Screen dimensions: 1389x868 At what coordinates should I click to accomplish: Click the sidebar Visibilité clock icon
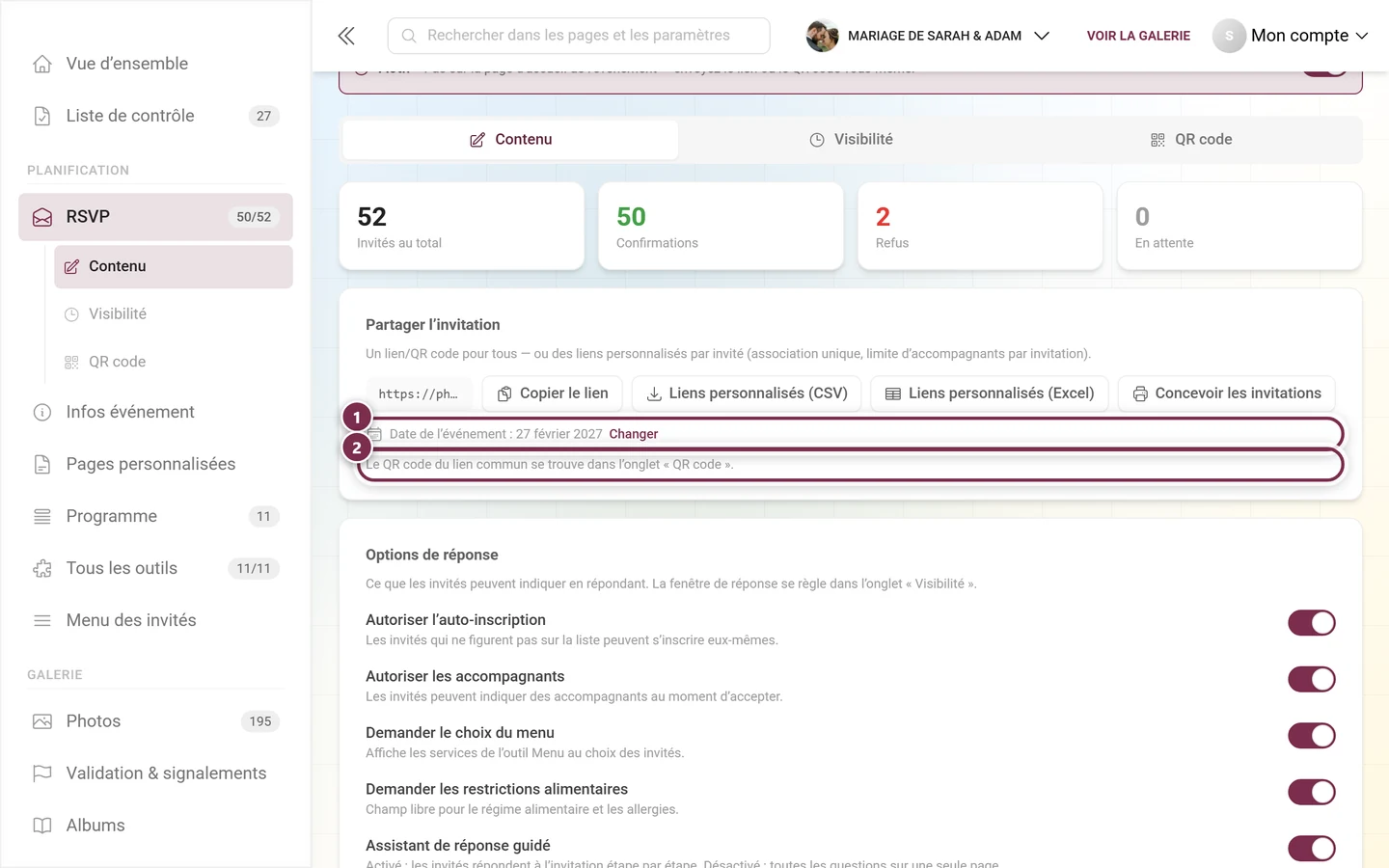(71, 314)
